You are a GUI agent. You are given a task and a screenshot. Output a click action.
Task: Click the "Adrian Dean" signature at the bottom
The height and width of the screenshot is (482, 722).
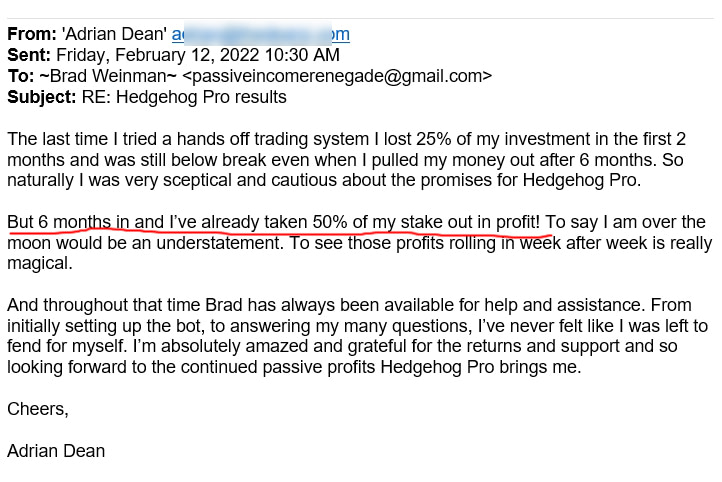click(x=56, y=451)
